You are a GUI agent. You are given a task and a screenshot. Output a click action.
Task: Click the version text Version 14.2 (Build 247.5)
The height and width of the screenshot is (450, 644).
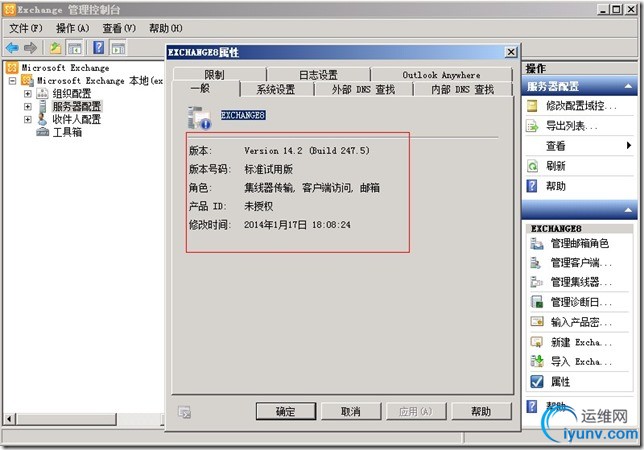pyautogui.click(x=307, y=151)
